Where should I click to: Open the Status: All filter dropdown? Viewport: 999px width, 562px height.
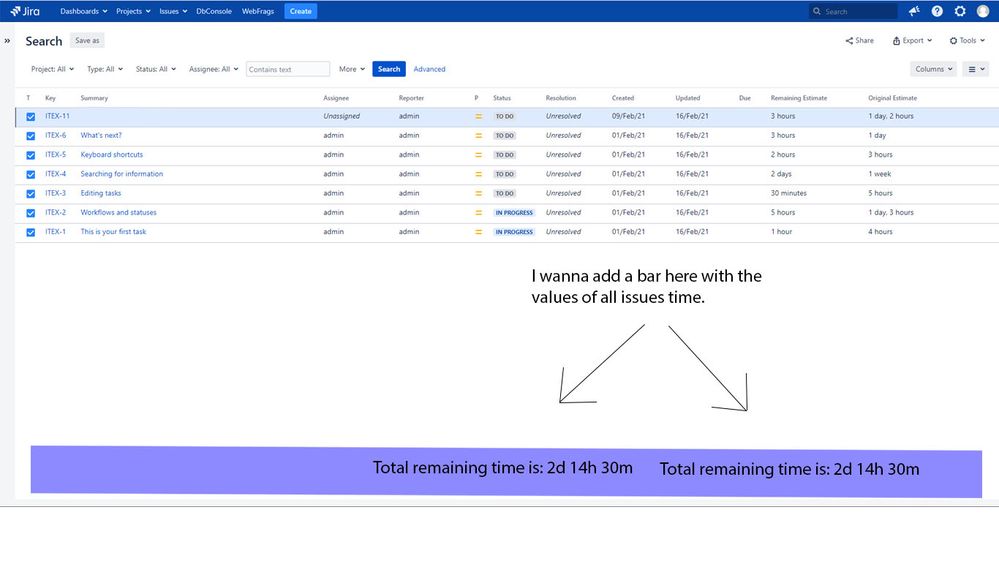155,69
